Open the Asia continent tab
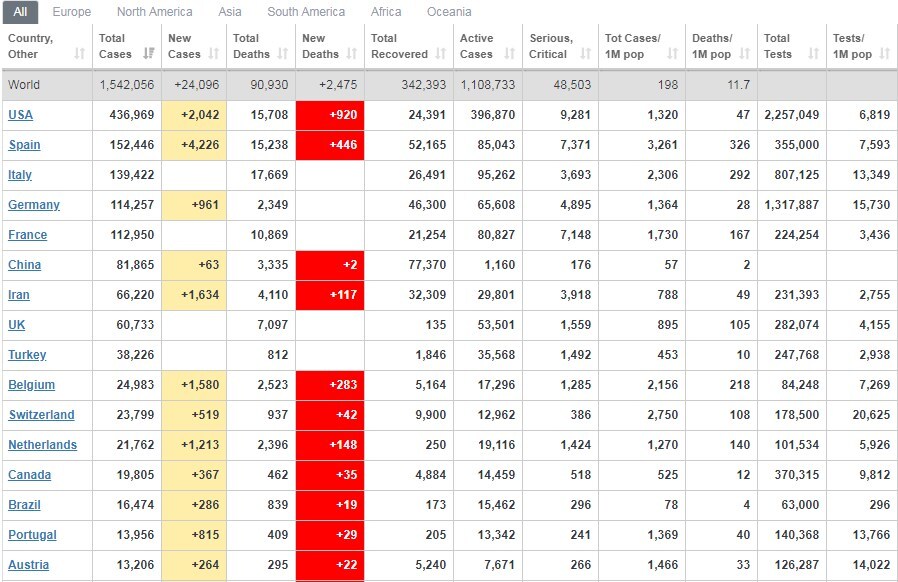 pyautogui.click(x=230, y=12)
